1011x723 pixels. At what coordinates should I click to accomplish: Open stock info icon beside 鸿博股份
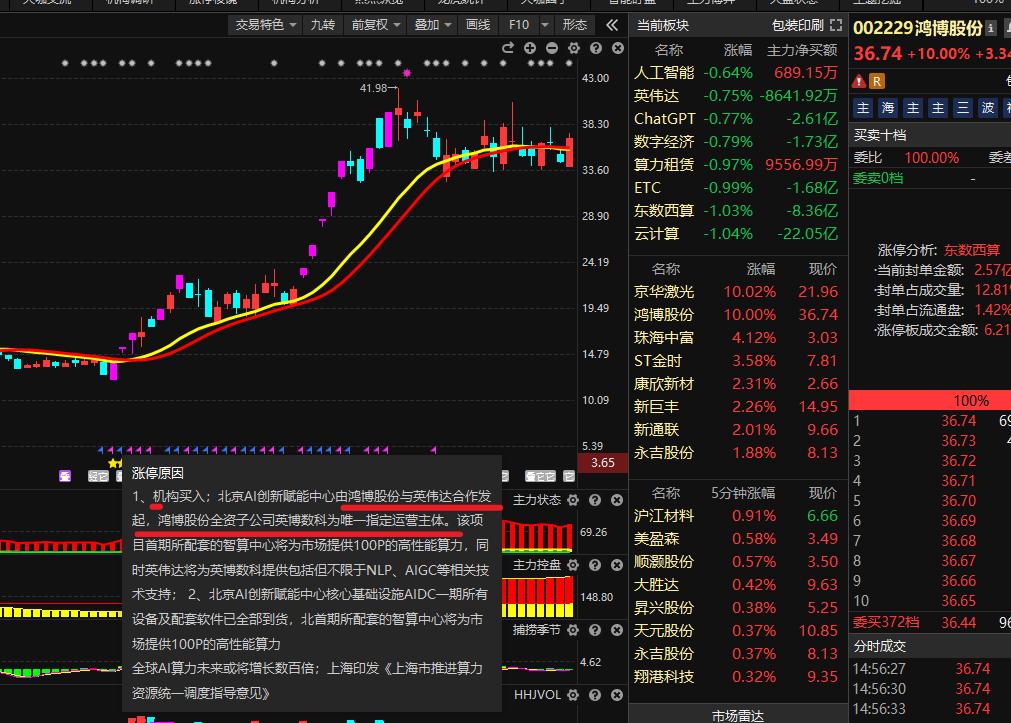click(x=991, y=28)
